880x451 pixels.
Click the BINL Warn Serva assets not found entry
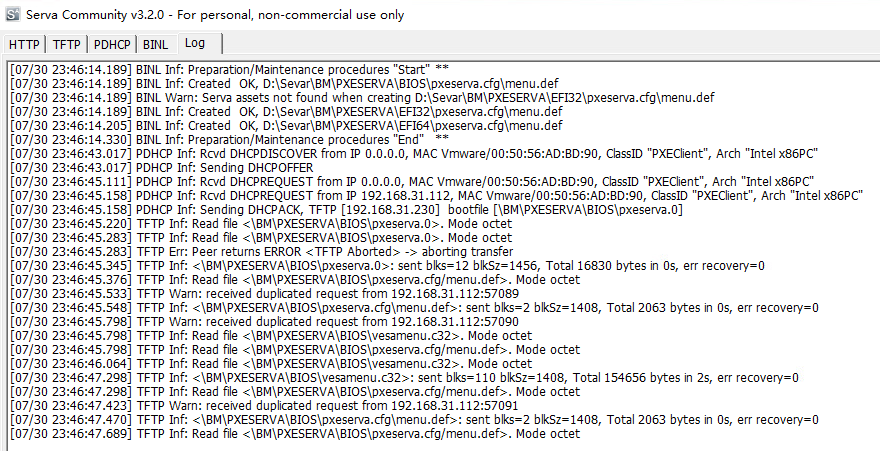362,98
